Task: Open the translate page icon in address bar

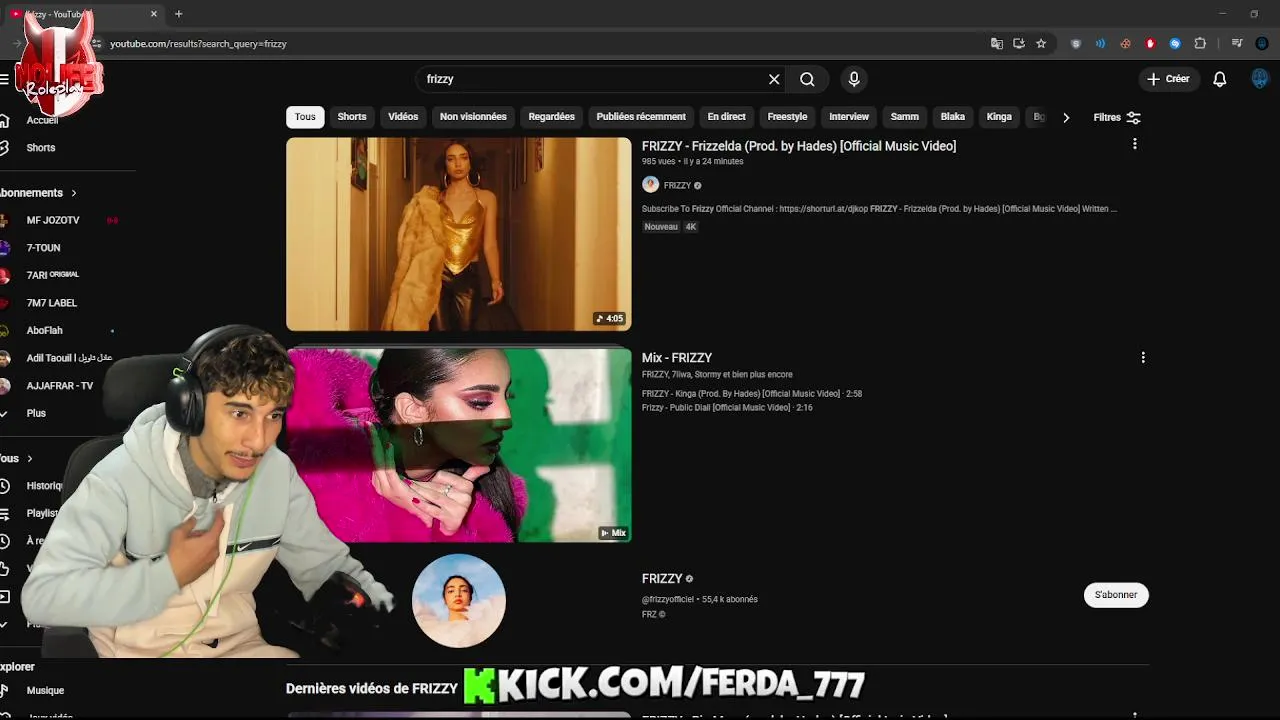Action: tap(996, 44)
